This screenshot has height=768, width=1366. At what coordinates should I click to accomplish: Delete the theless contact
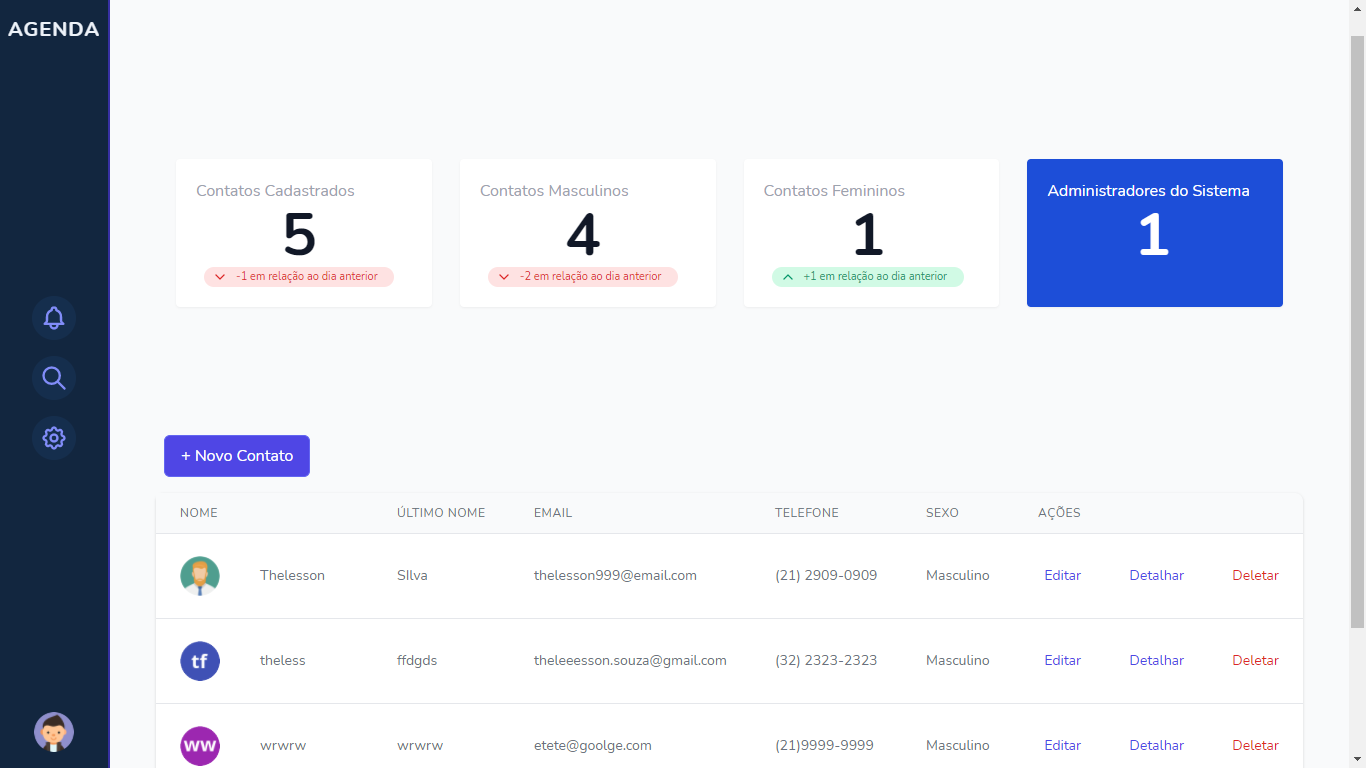[1255, 661]
